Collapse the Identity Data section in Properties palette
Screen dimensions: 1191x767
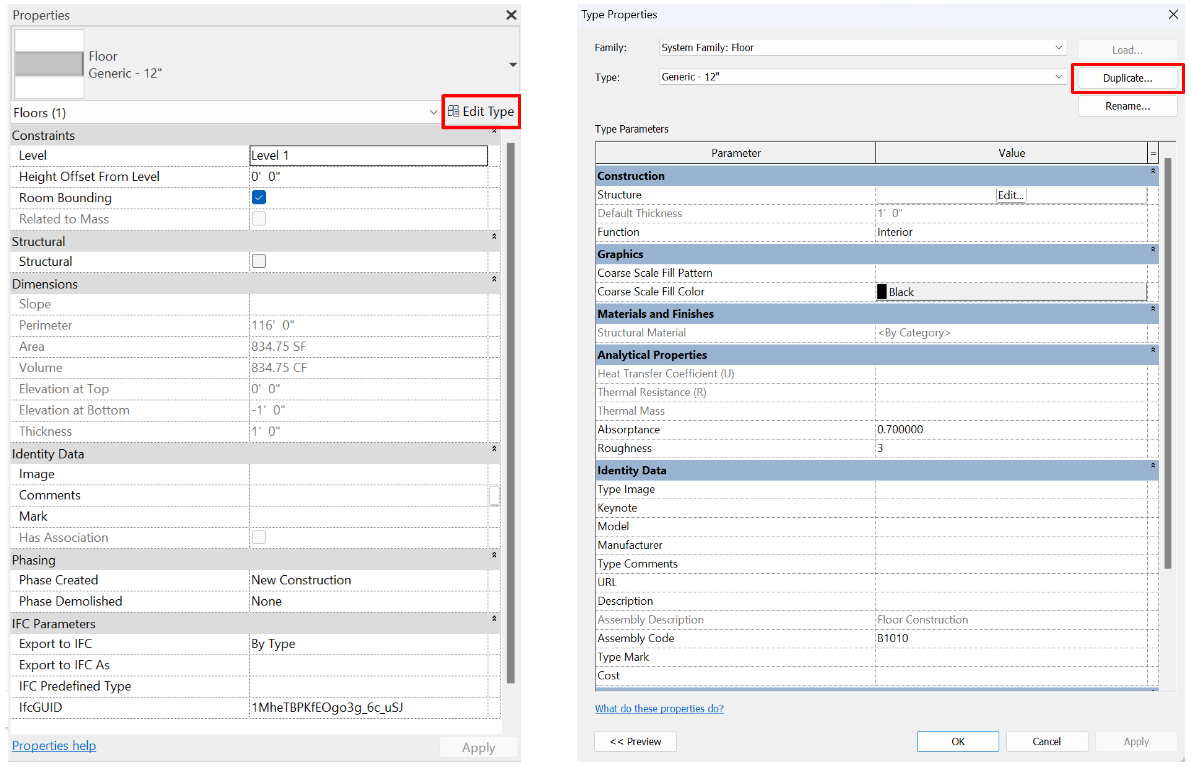(x=494, y=450)
